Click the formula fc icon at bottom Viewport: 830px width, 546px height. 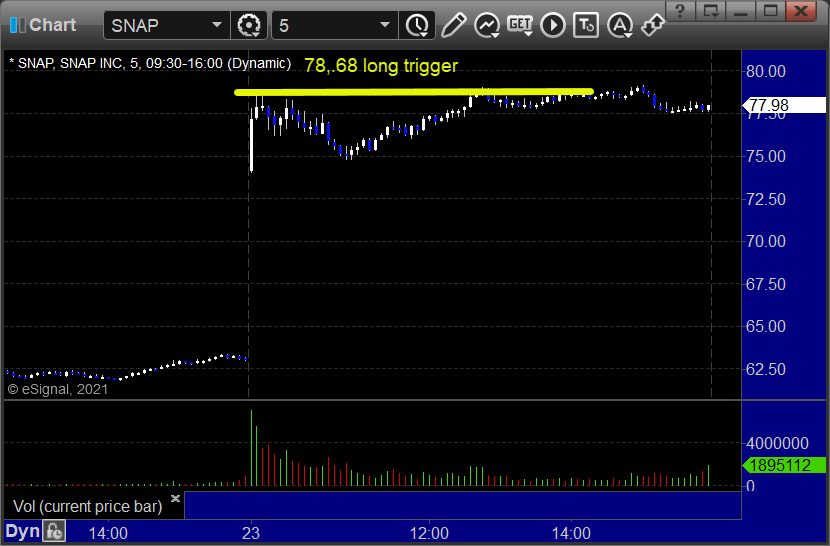pos(54,531)
